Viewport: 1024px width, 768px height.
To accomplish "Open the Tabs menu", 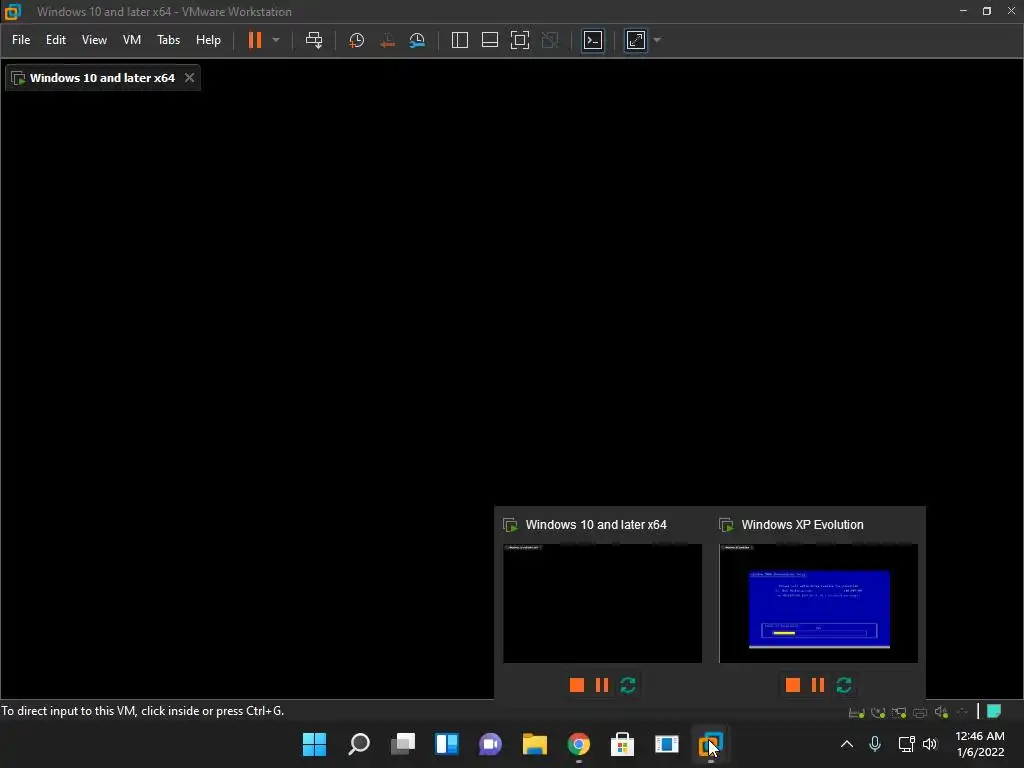I will [168, 40].
